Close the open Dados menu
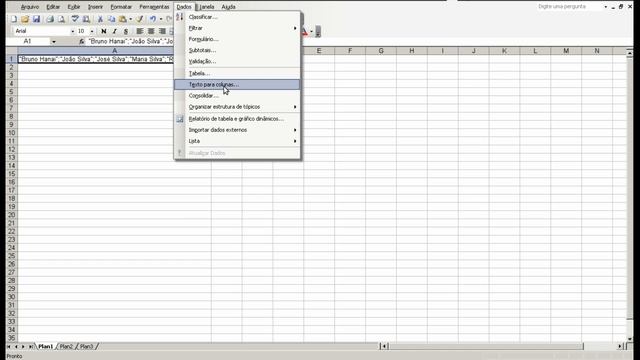 (x=184, y=7)
